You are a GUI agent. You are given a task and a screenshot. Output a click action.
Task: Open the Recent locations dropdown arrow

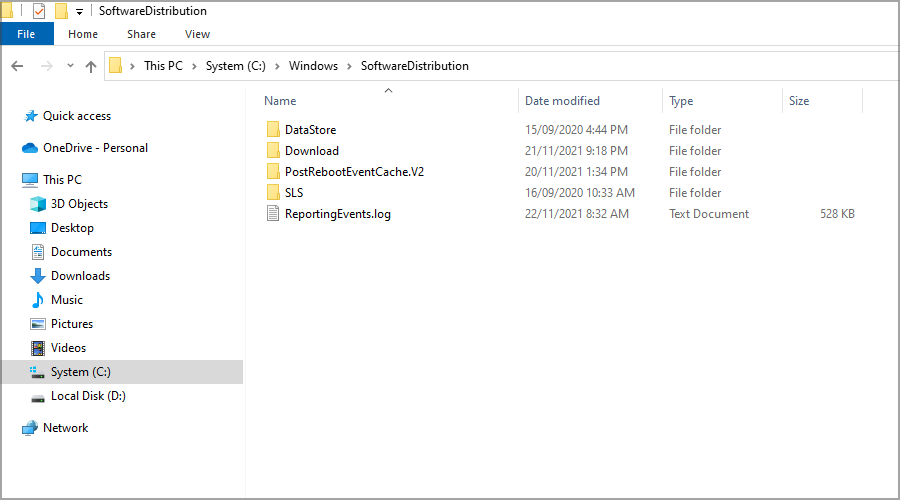tap(70, 66)
